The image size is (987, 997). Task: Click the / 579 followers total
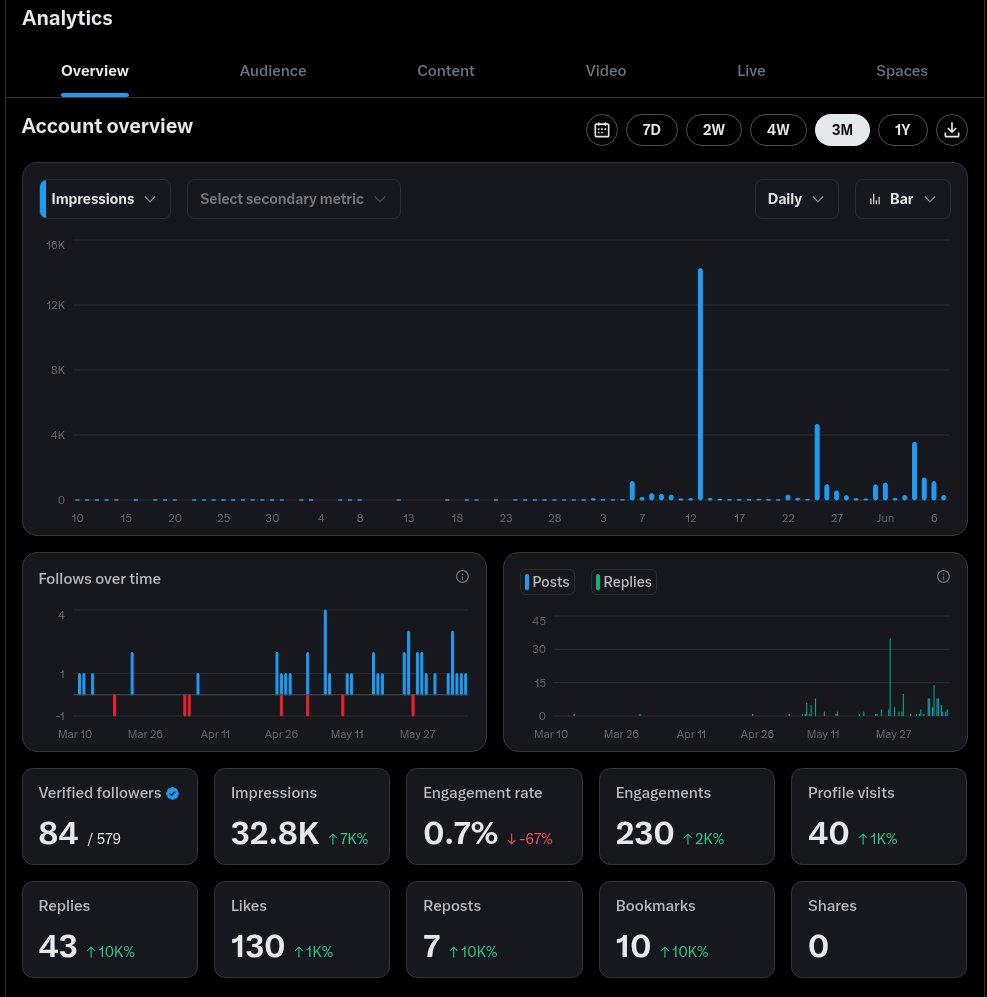click(104, 839)
